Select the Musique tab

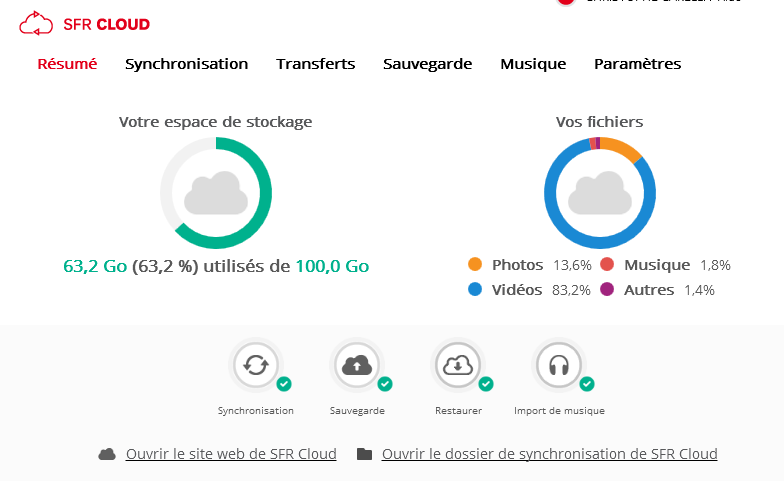[533, 64]
